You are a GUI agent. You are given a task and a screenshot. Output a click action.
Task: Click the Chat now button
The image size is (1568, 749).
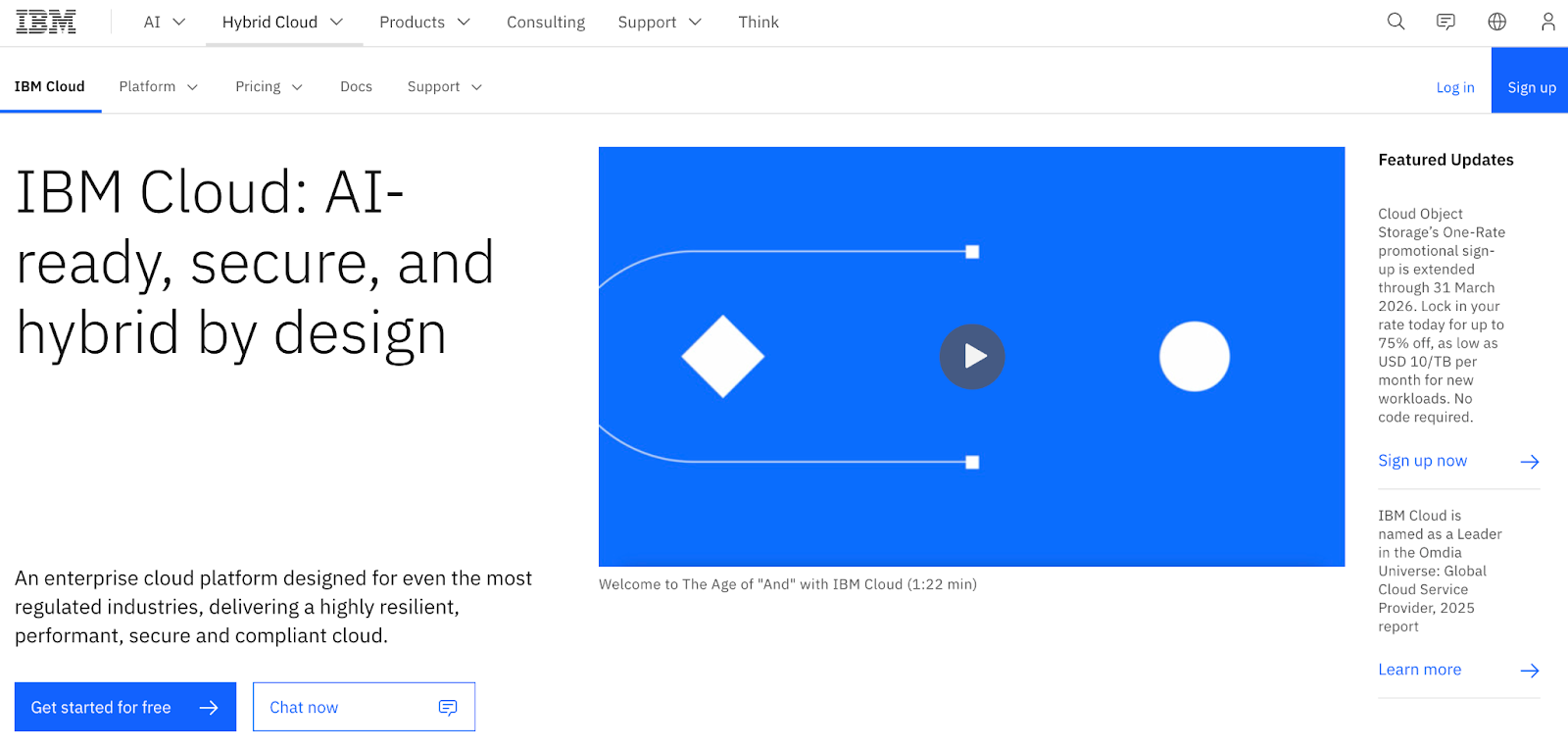[364, 707]
